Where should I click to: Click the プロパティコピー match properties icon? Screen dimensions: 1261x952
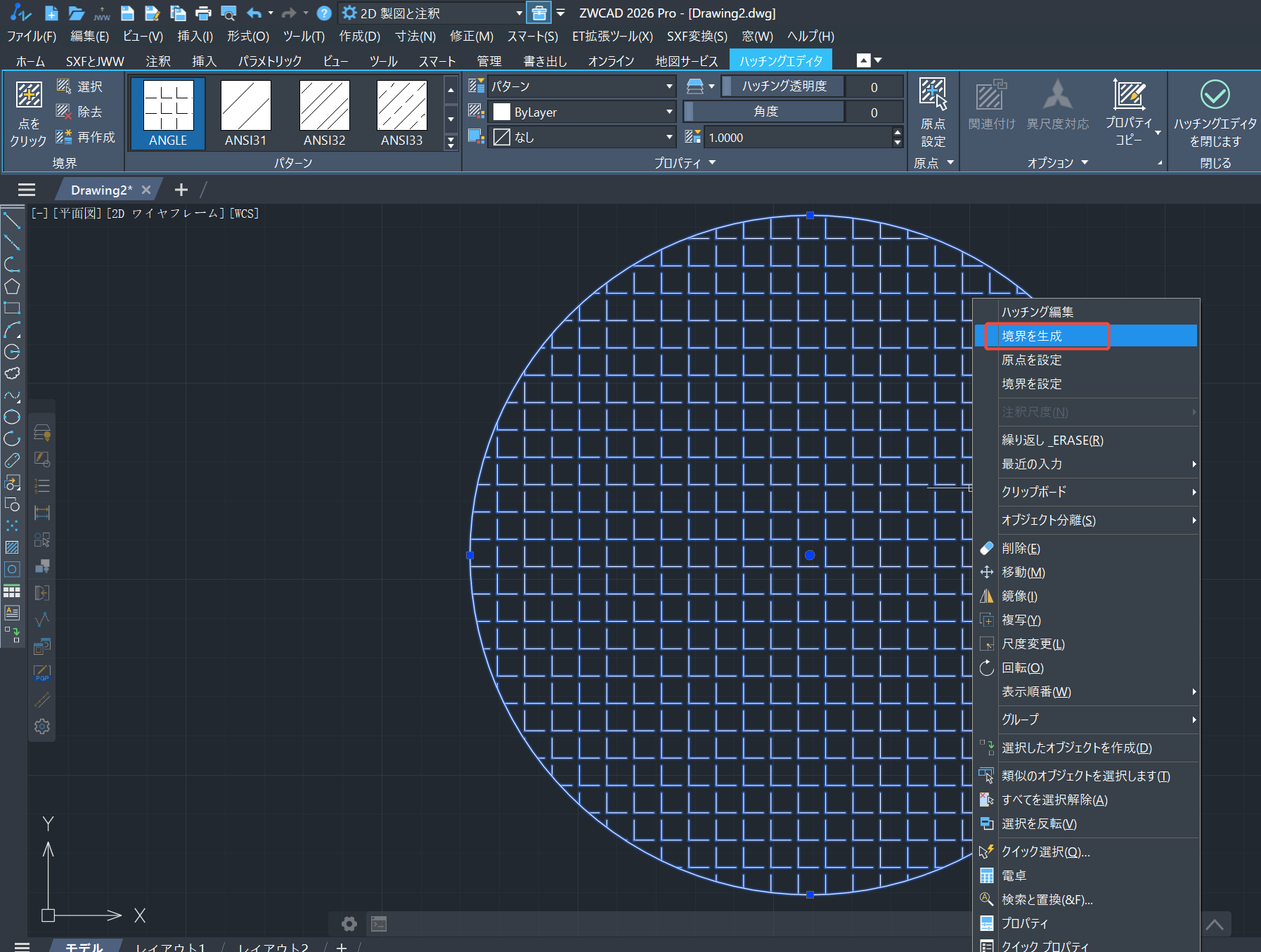point(1129,96)
